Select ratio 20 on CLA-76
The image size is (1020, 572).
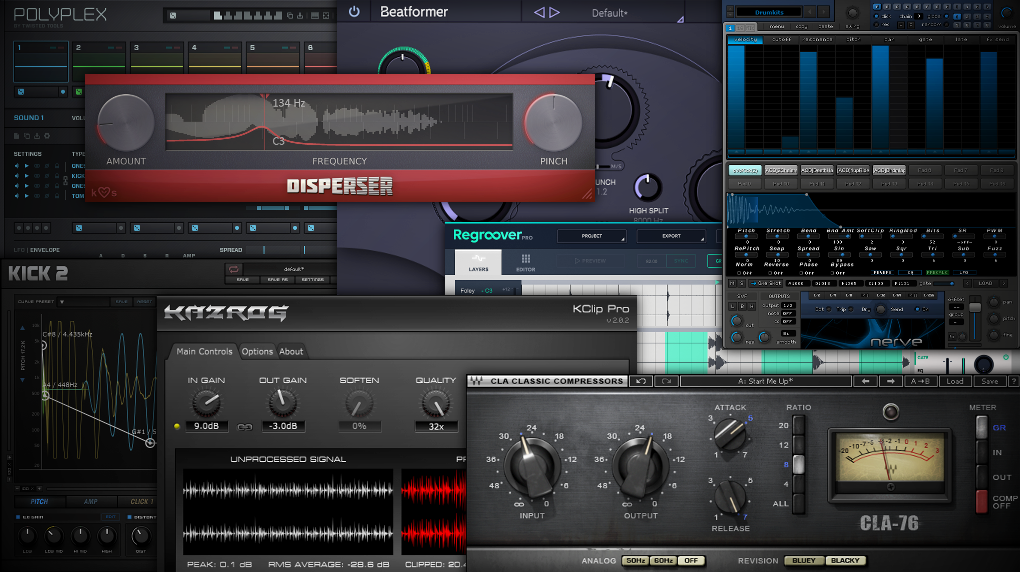(798, 425)
